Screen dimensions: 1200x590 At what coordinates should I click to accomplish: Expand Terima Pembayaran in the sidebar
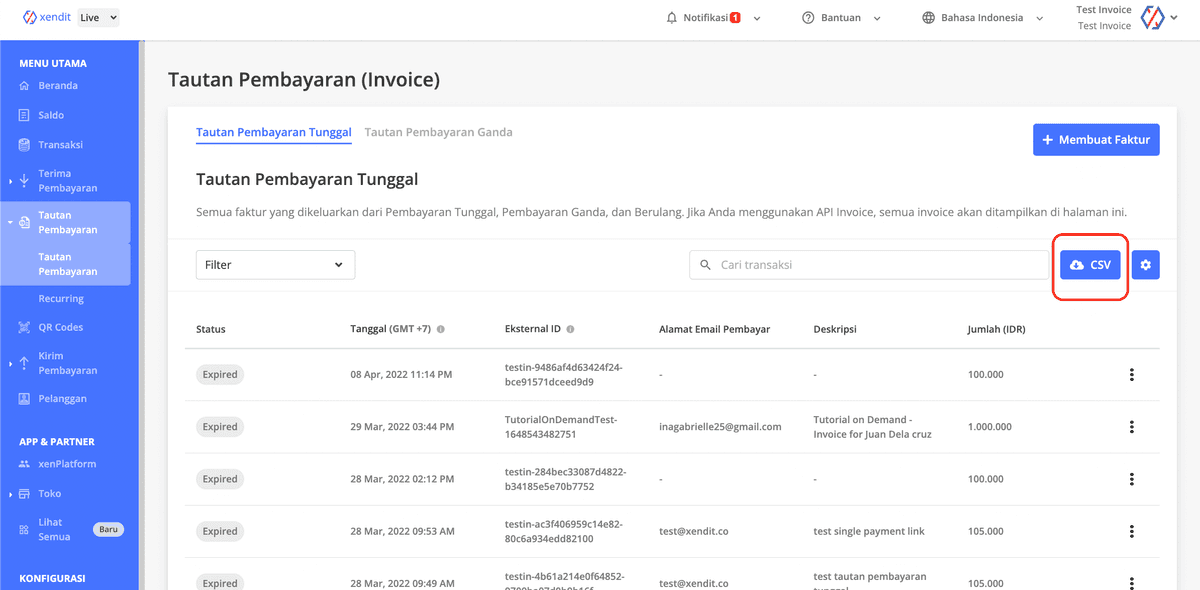[67, 181]
